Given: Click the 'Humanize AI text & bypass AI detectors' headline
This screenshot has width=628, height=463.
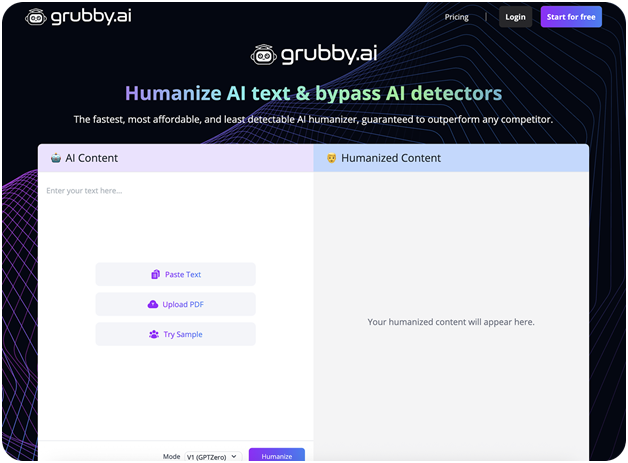Looking at the screenshot, I should [313, 94].
